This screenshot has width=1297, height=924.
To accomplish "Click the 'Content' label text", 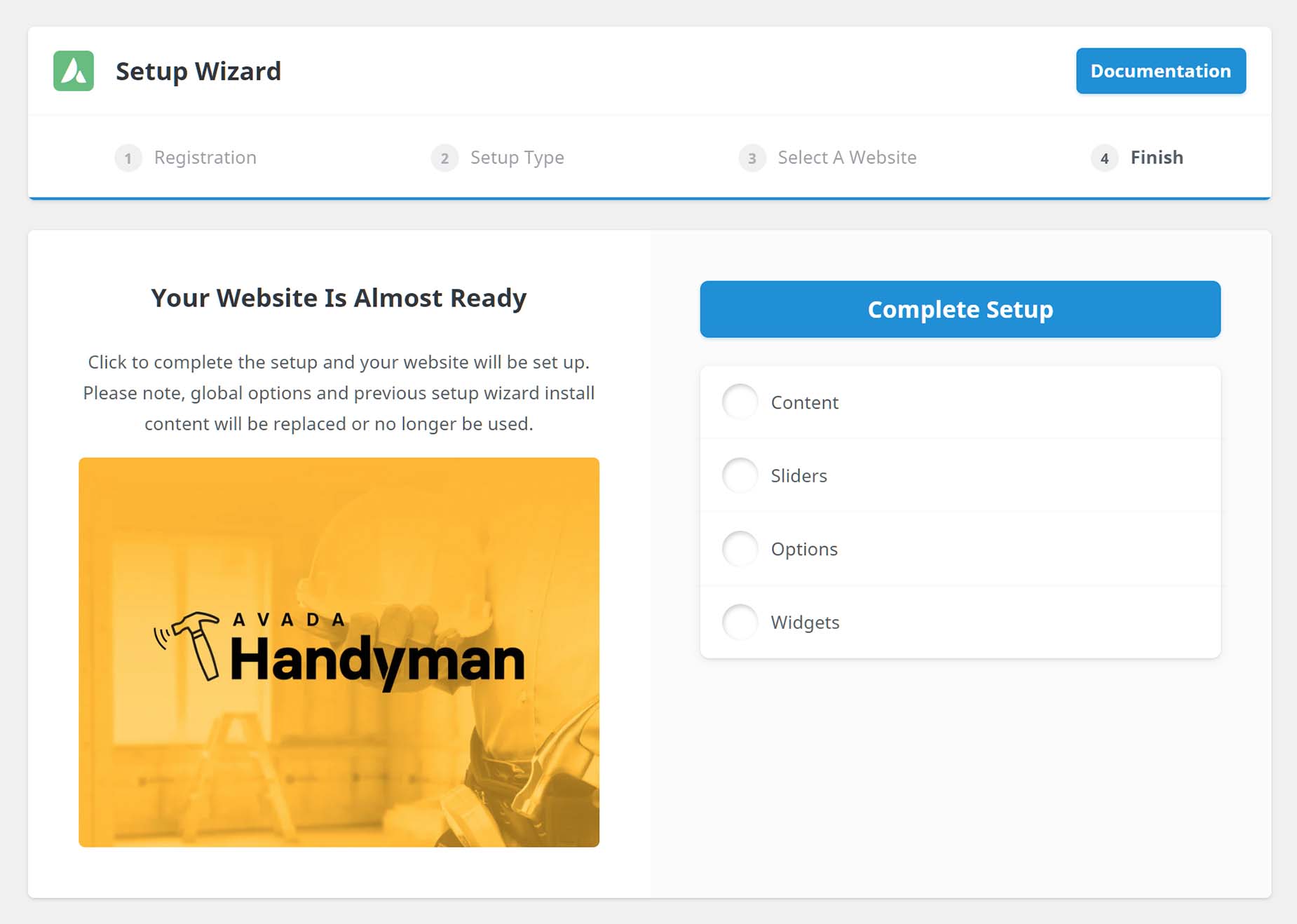I will click(x=805, y=402).
